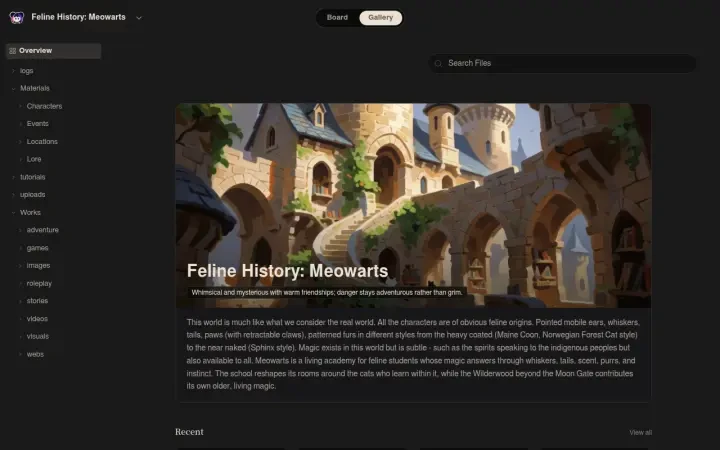
Task: Open the images folder
Action: [39, 265]
